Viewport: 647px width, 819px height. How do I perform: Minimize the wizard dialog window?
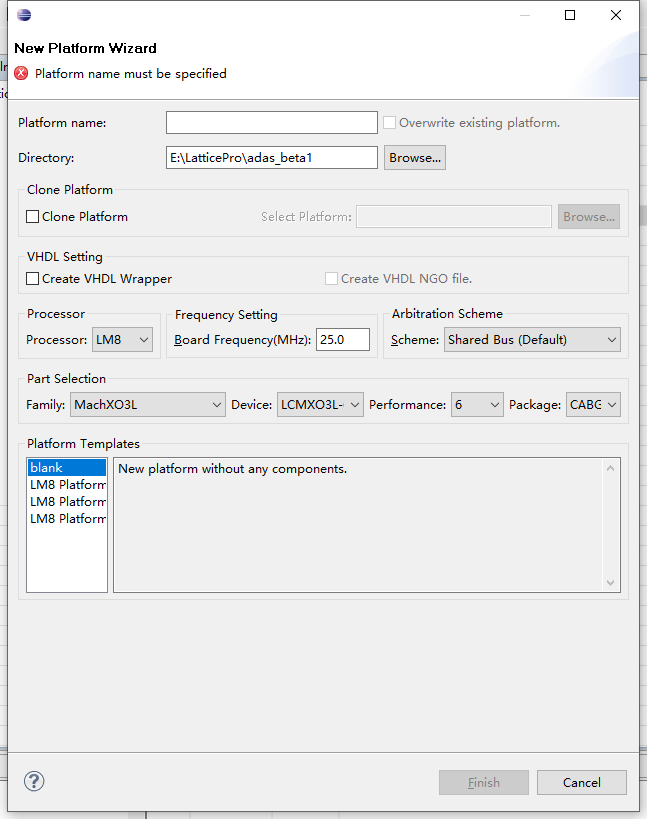pyautogui.click(x=525, y=16)
